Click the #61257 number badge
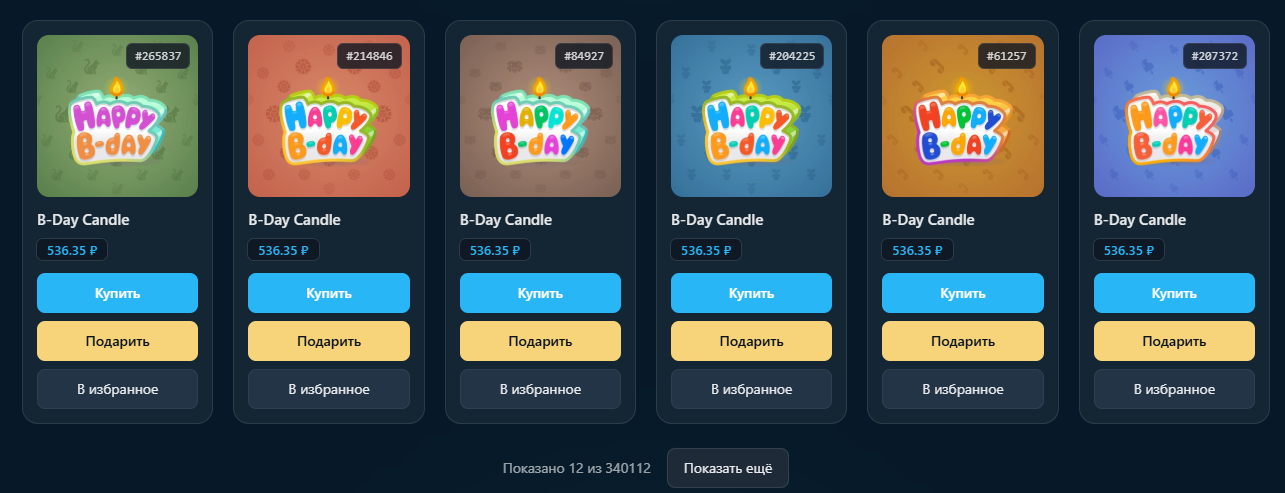The width and height of the screenshot is (1285, 493). pyautogui.click(x=1007, y=56)
